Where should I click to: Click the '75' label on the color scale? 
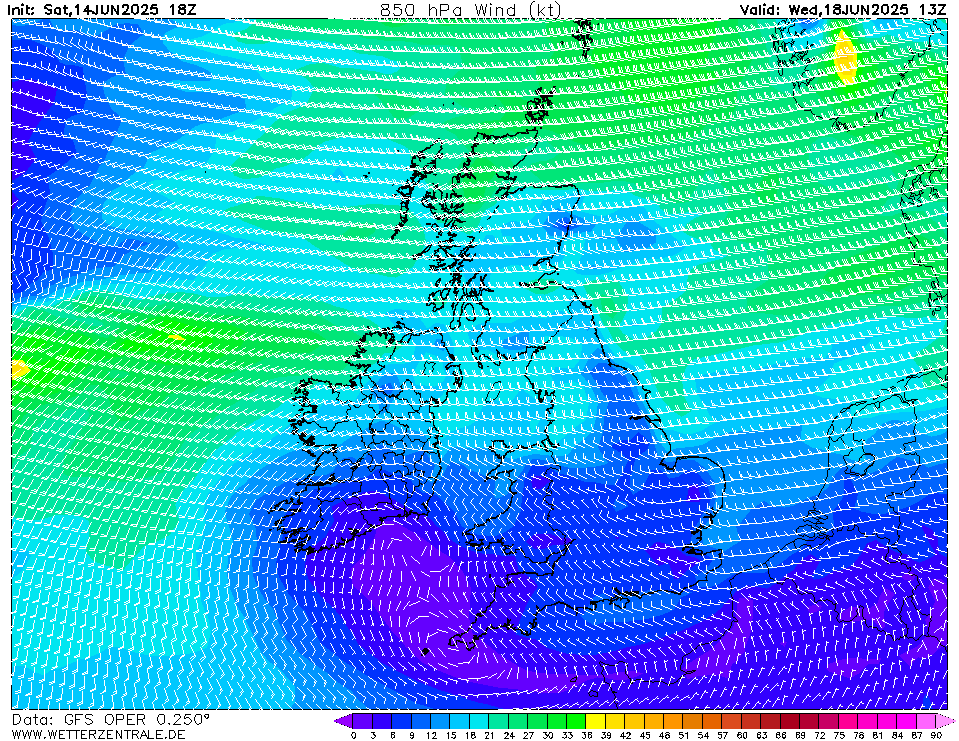coord(839,735)
